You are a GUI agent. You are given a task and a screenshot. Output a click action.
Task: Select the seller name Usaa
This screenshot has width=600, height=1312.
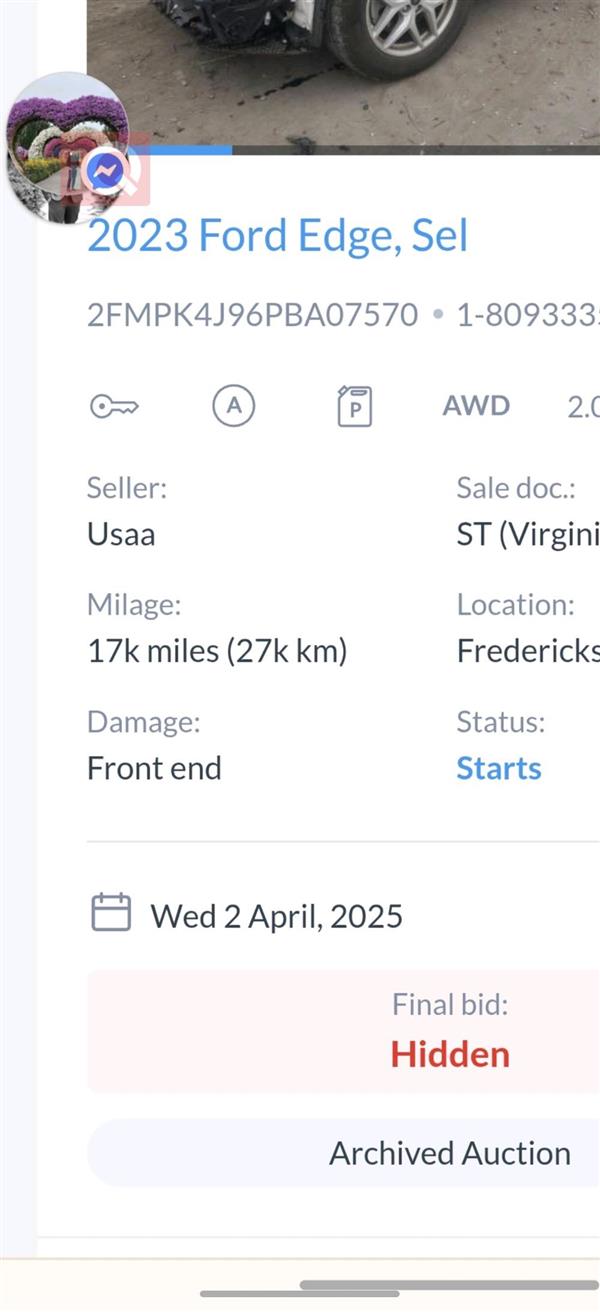[x=121, y=534]
